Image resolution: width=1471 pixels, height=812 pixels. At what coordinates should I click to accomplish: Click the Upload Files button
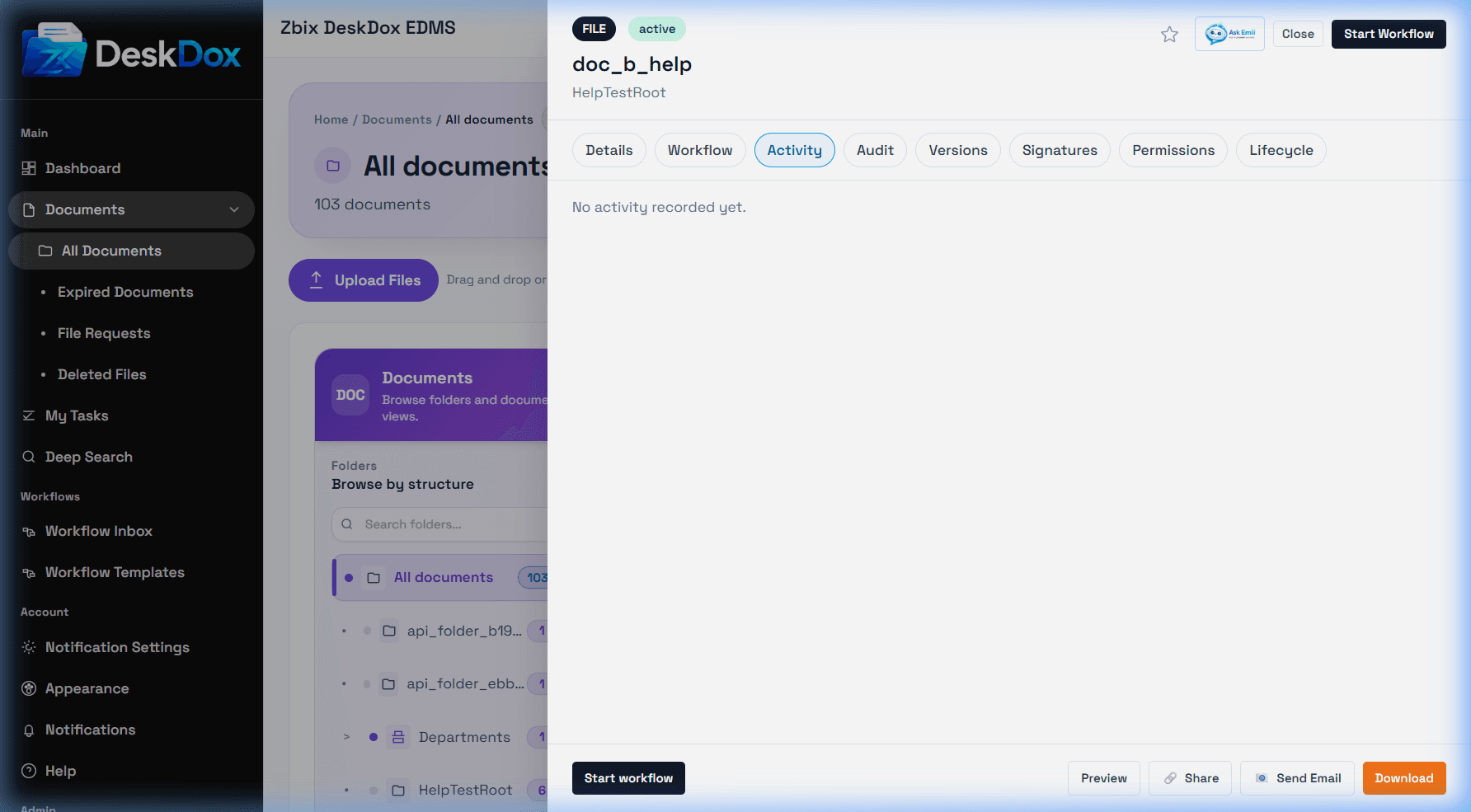click(x=364, y=280)
